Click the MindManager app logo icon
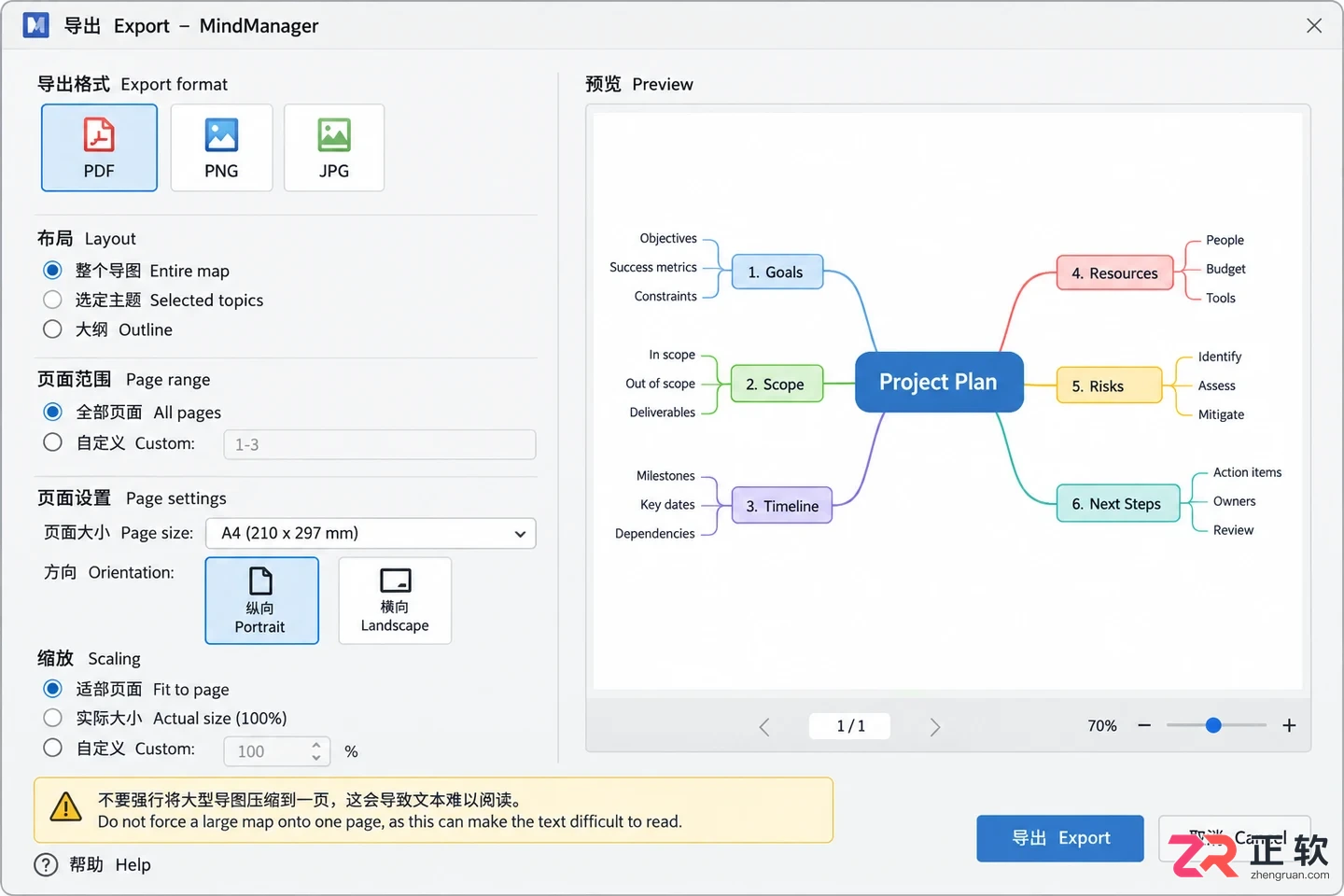This screenshot has width=1344, height=896. [x=35, y=25]
